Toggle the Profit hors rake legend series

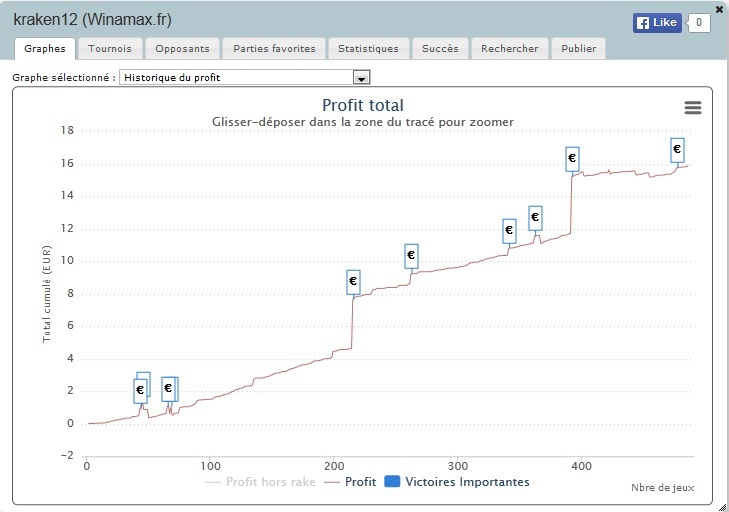(x=260, y=482)
